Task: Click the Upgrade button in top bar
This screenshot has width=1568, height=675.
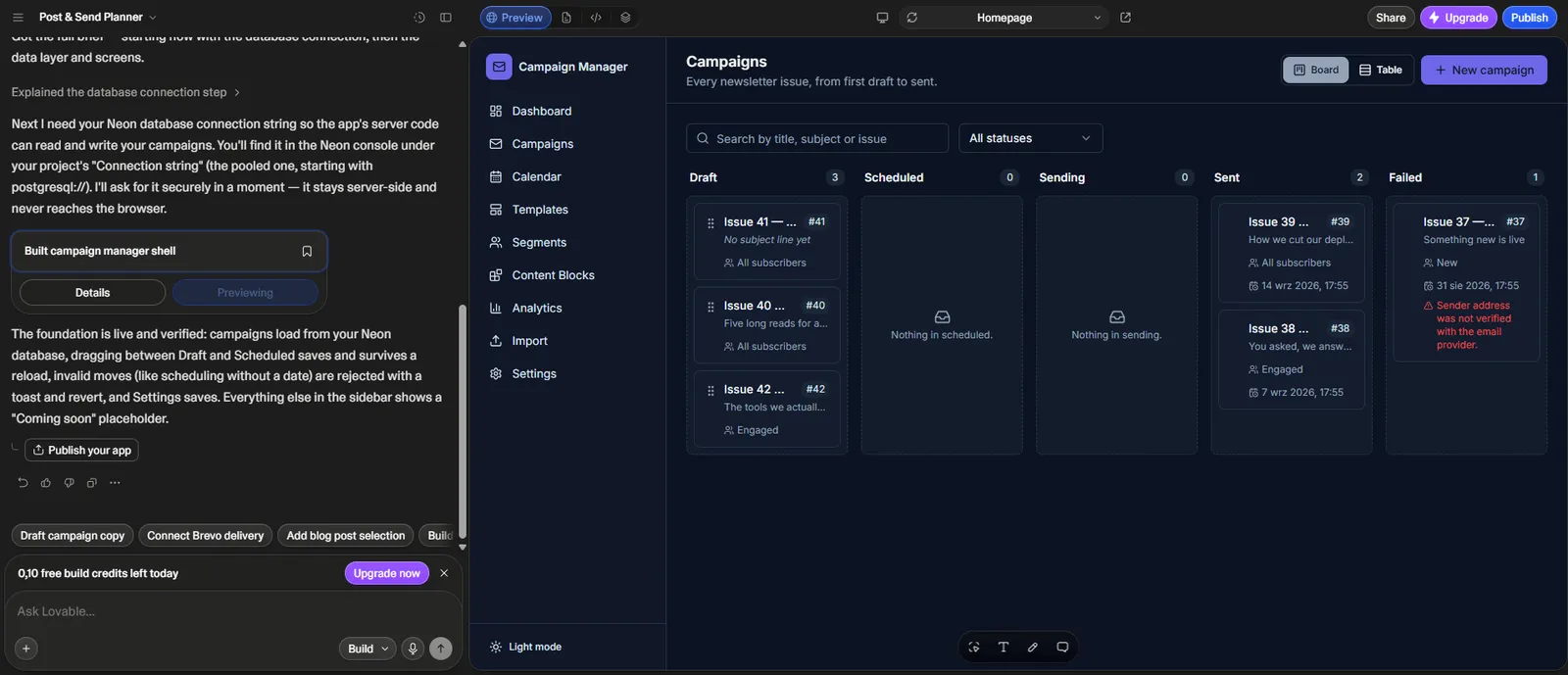Action: 1458,18
